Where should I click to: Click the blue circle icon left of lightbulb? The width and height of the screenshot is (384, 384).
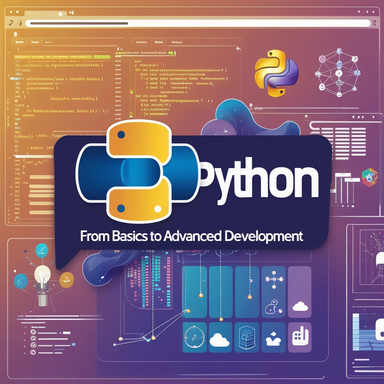[21, 281]
